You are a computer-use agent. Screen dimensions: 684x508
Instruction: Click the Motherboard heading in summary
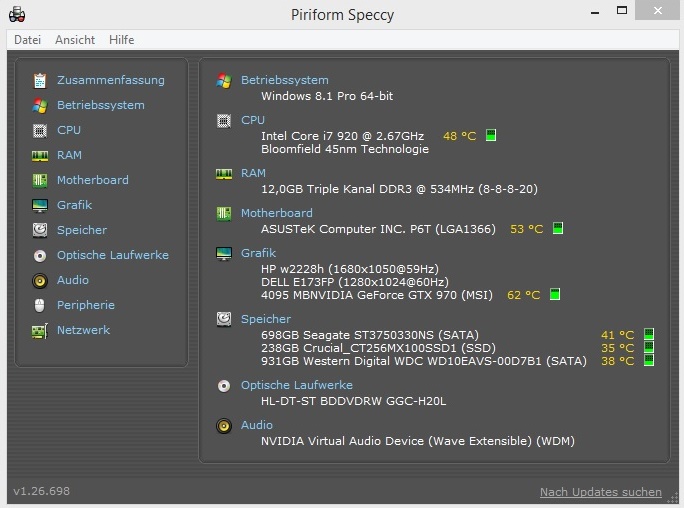click(x=277, y=213)
